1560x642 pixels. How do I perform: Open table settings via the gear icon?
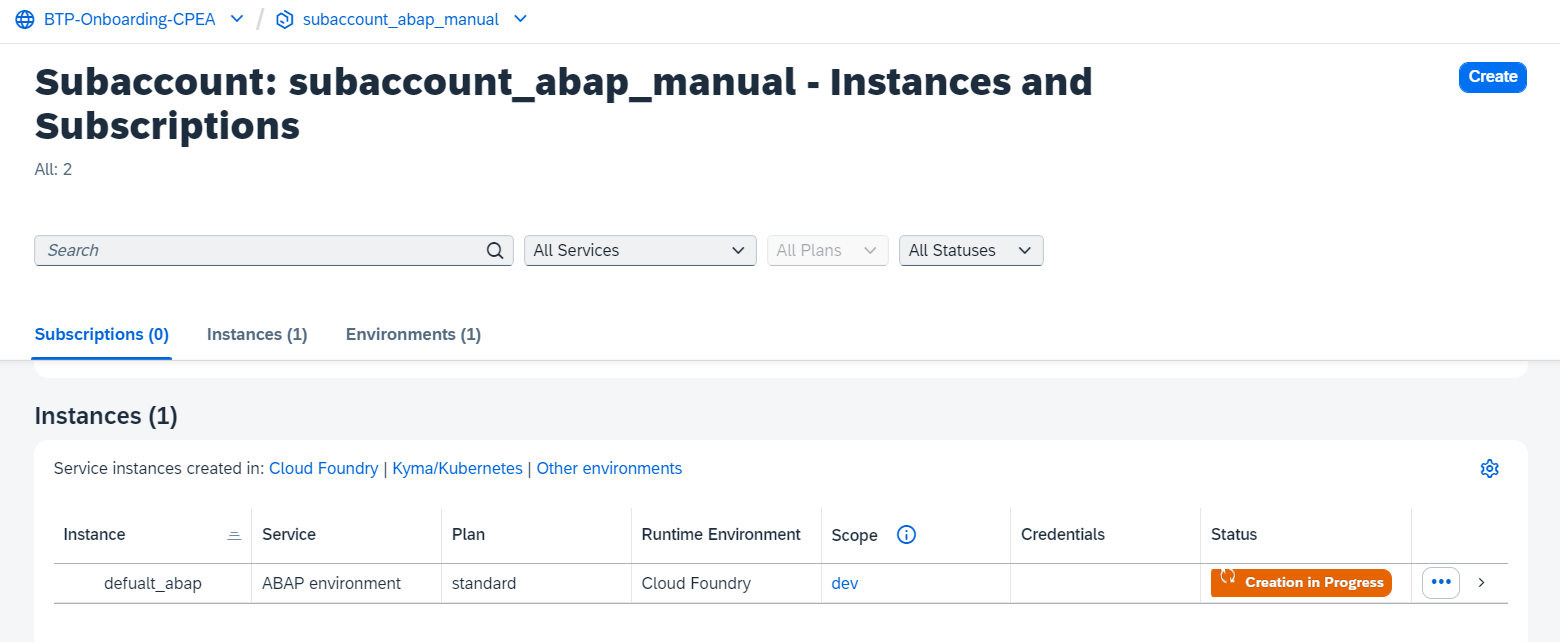pyautogui.click(x=1489, y=468)
